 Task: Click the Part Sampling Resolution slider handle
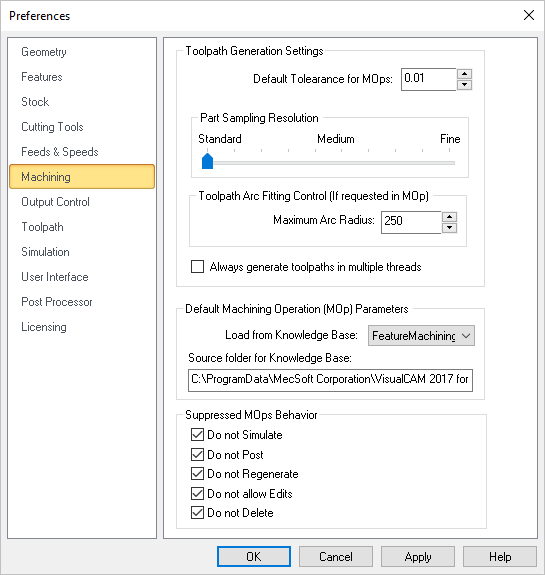(208, 161)
